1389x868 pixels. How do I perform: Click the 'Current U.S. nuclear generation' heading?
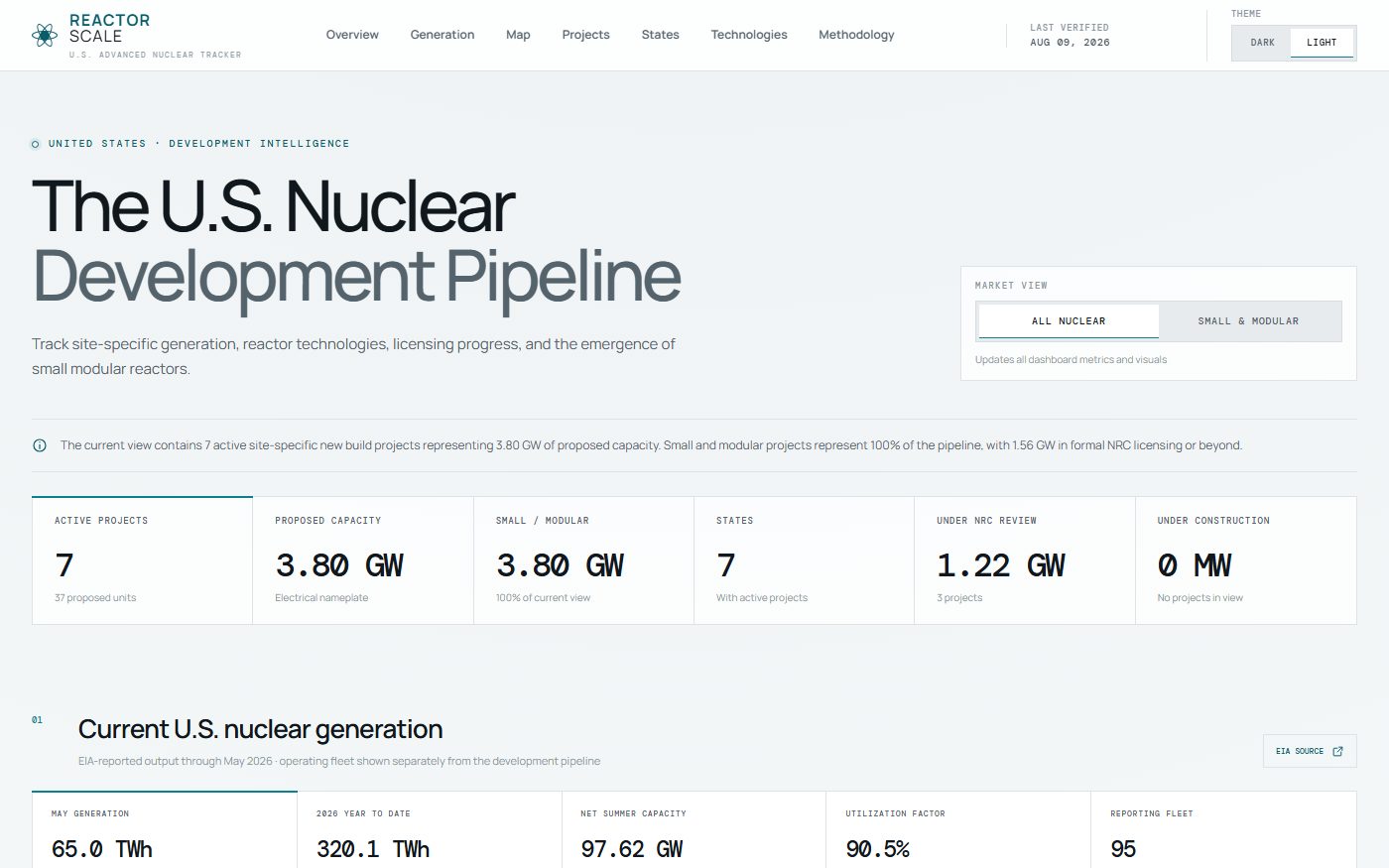(260, 729)
